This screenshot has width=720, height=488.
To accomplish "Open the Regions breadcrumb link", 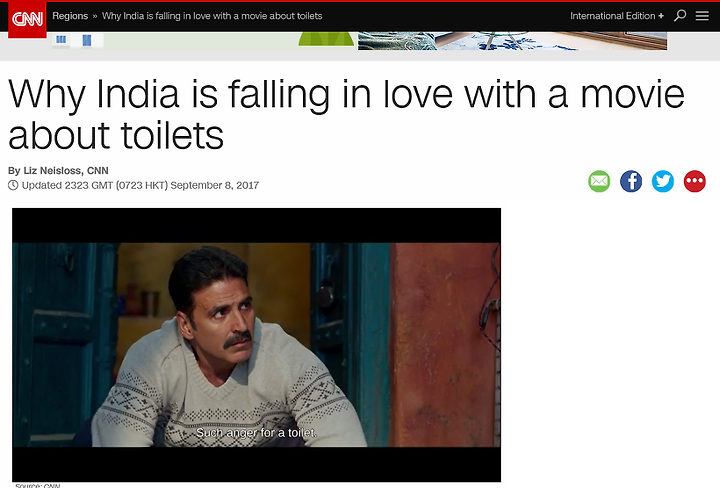I will tap(70, 16).
